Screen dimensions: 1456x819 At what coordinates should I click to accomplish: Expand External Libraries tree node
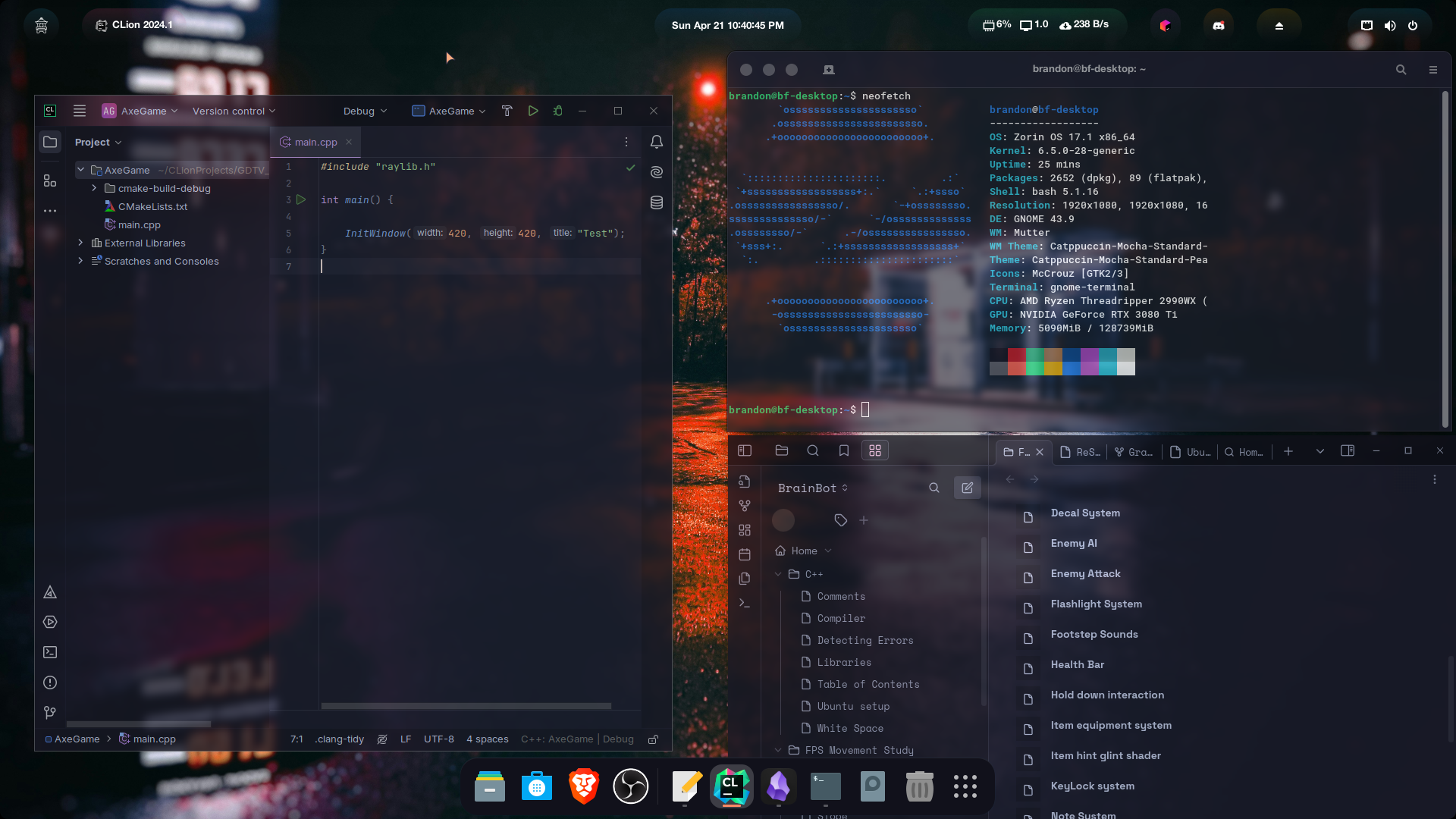(80, 243)
